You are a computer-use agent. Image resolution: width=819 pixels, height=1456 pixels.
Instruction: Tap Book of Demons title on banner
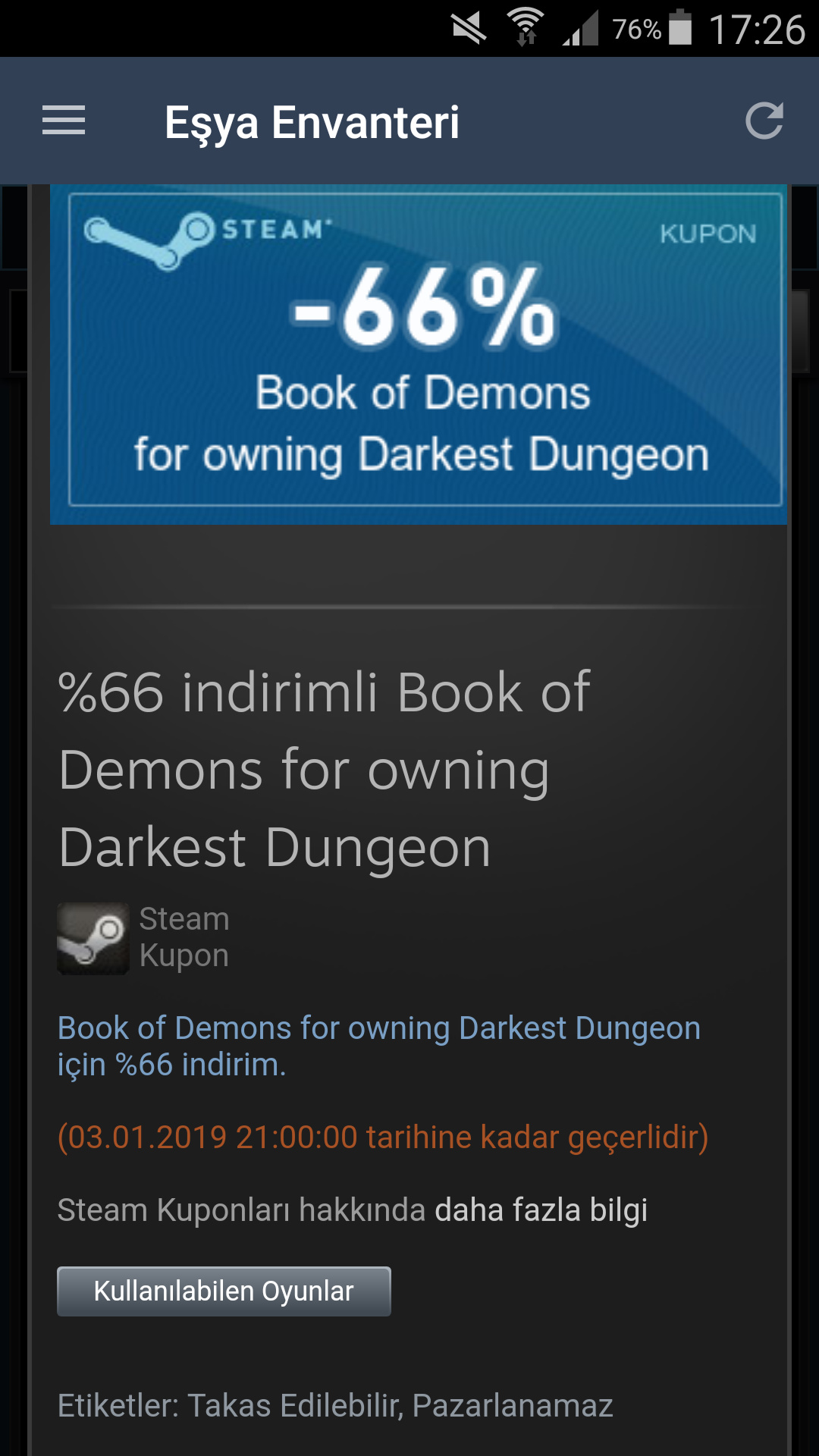422,393
